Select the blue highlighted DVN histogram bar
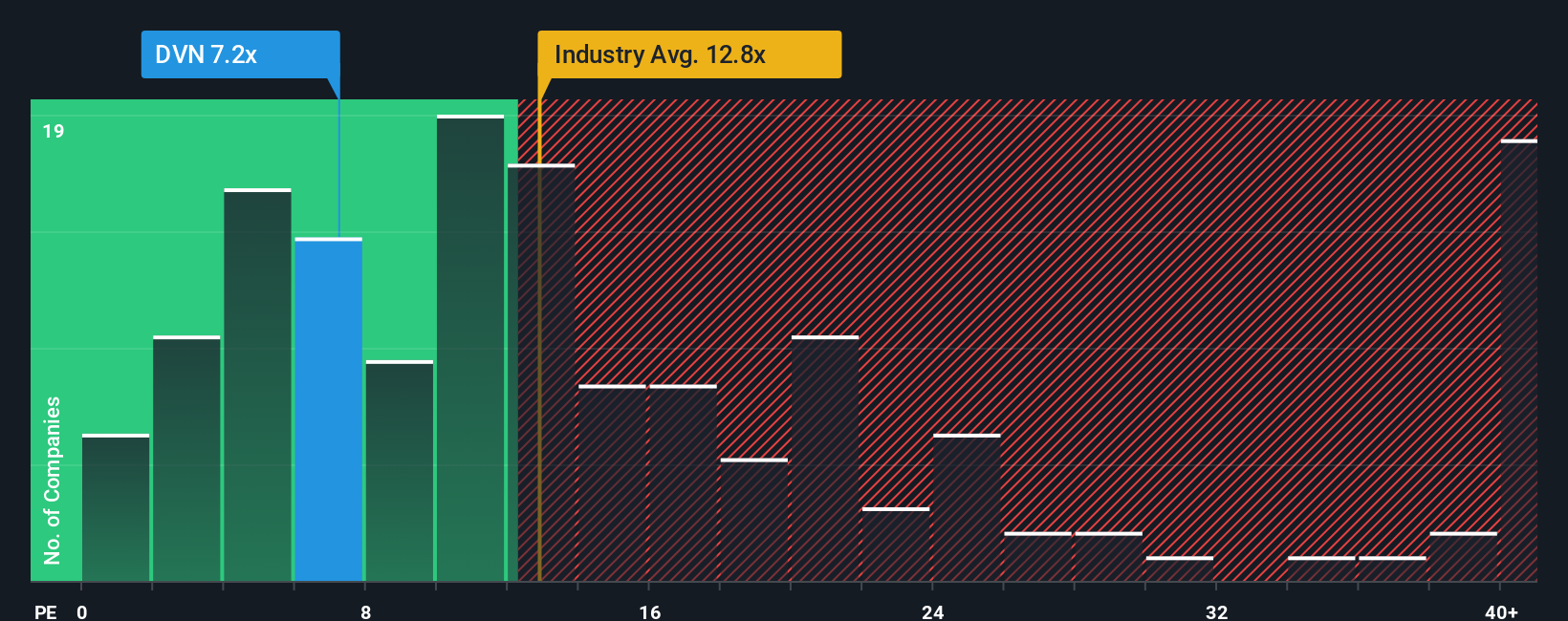Image resolution: width=1568 pixels, height=621 pixels. click(328, 409)
